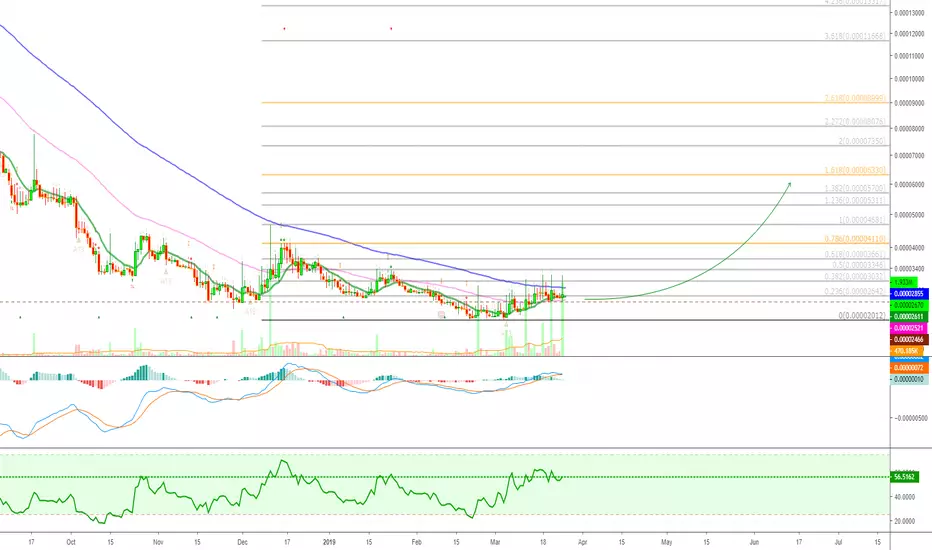Jump to Jun on the time axis
The image size is (932, 550).
pyautogui.click(x=754, y=542)
